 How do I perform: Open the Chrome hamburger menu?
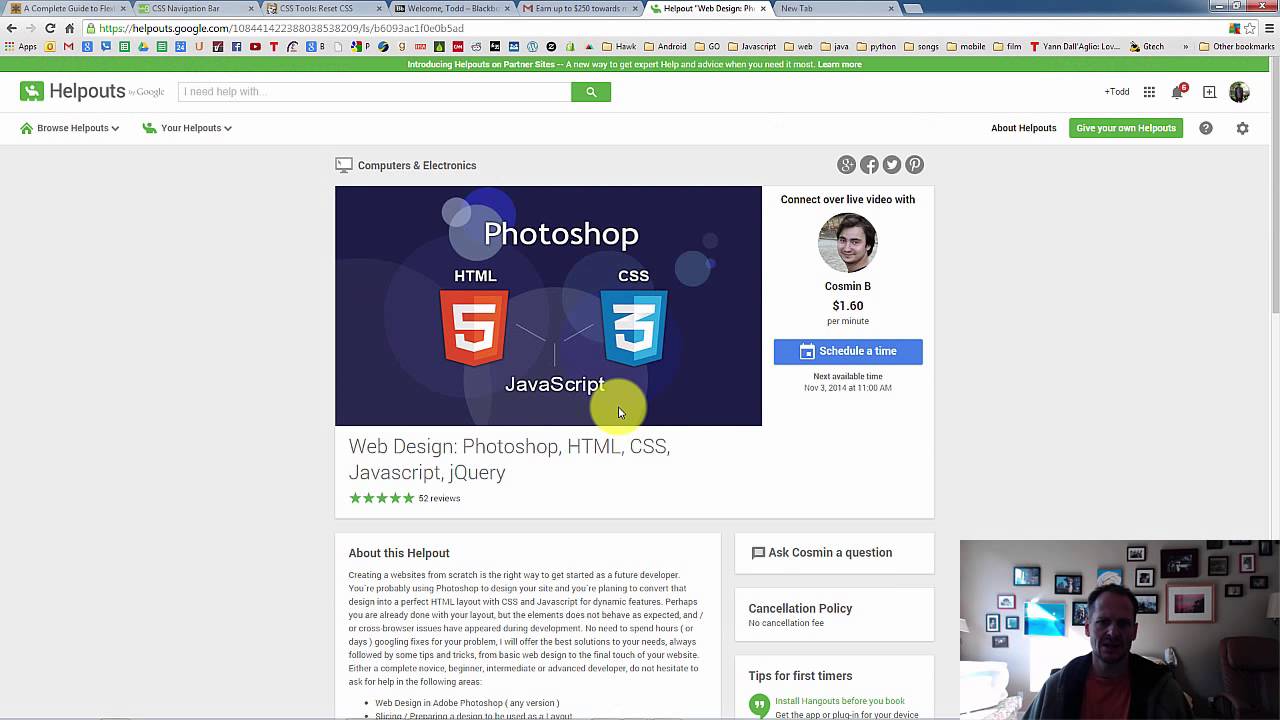1268,28
